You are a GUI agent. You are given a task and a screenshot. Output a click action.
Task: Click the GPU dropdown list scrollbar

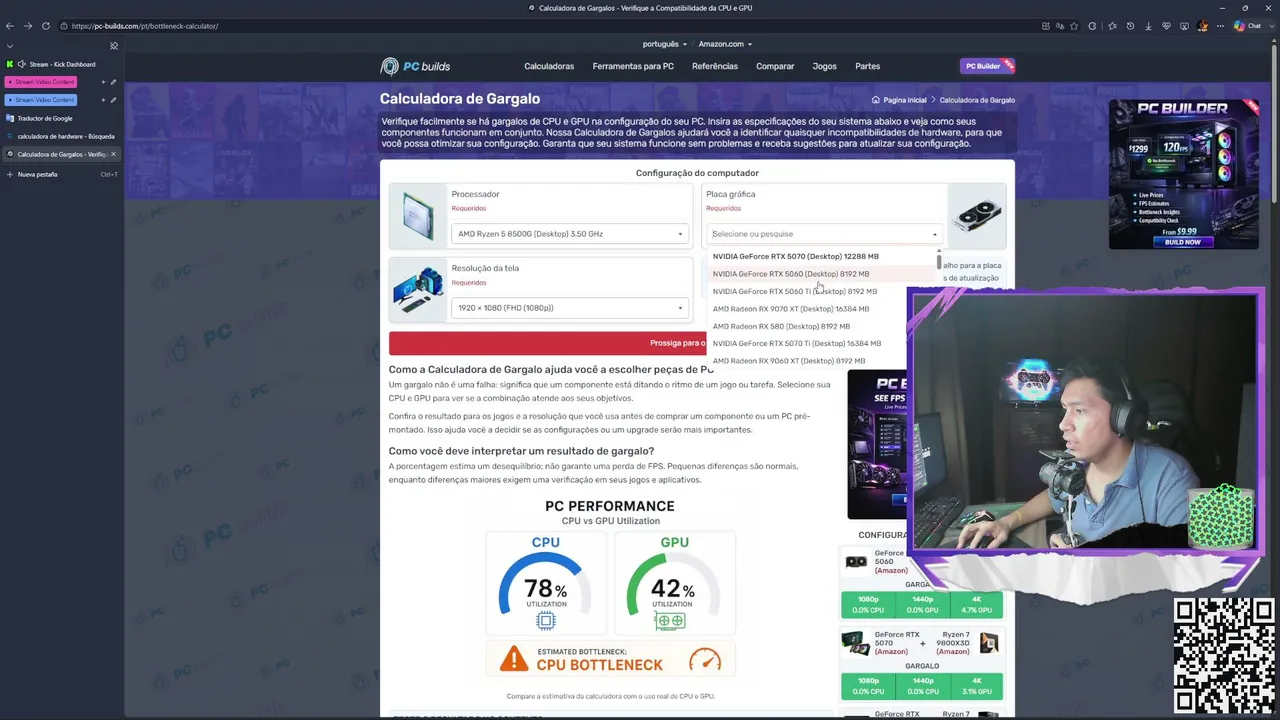939,261
